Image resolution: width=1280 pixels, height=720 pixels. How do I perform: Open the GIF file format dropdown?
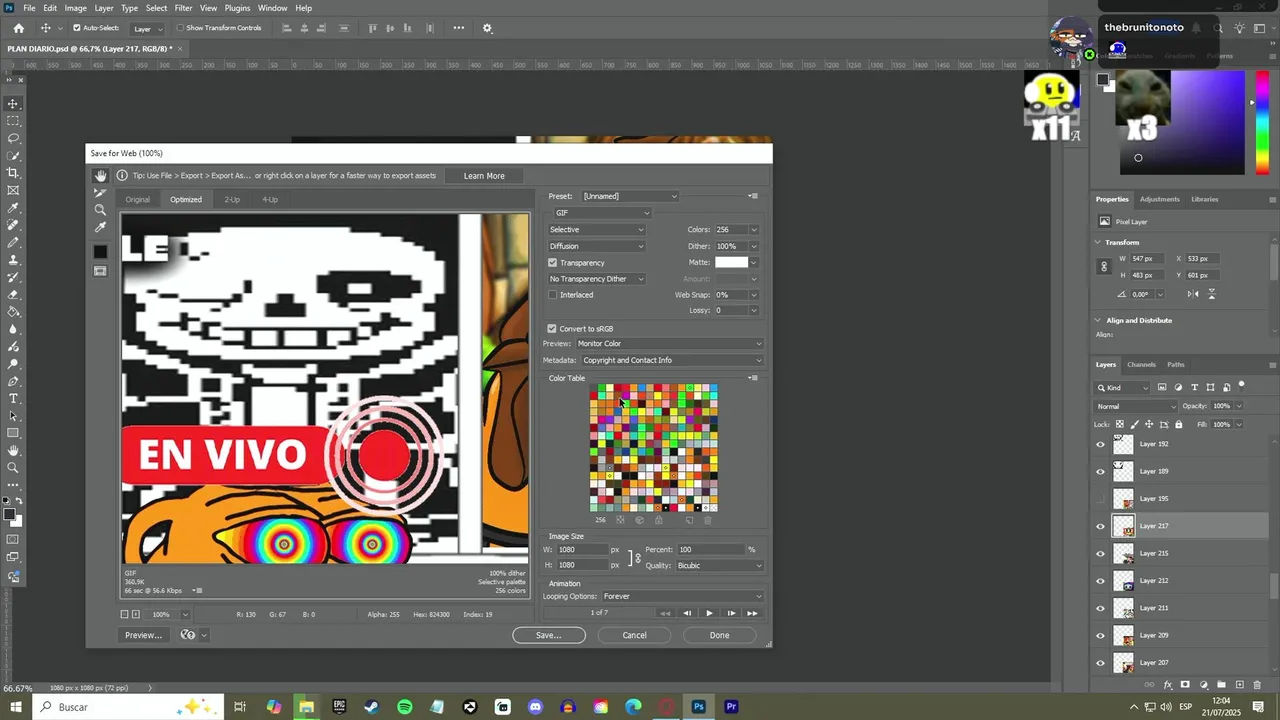602,213
